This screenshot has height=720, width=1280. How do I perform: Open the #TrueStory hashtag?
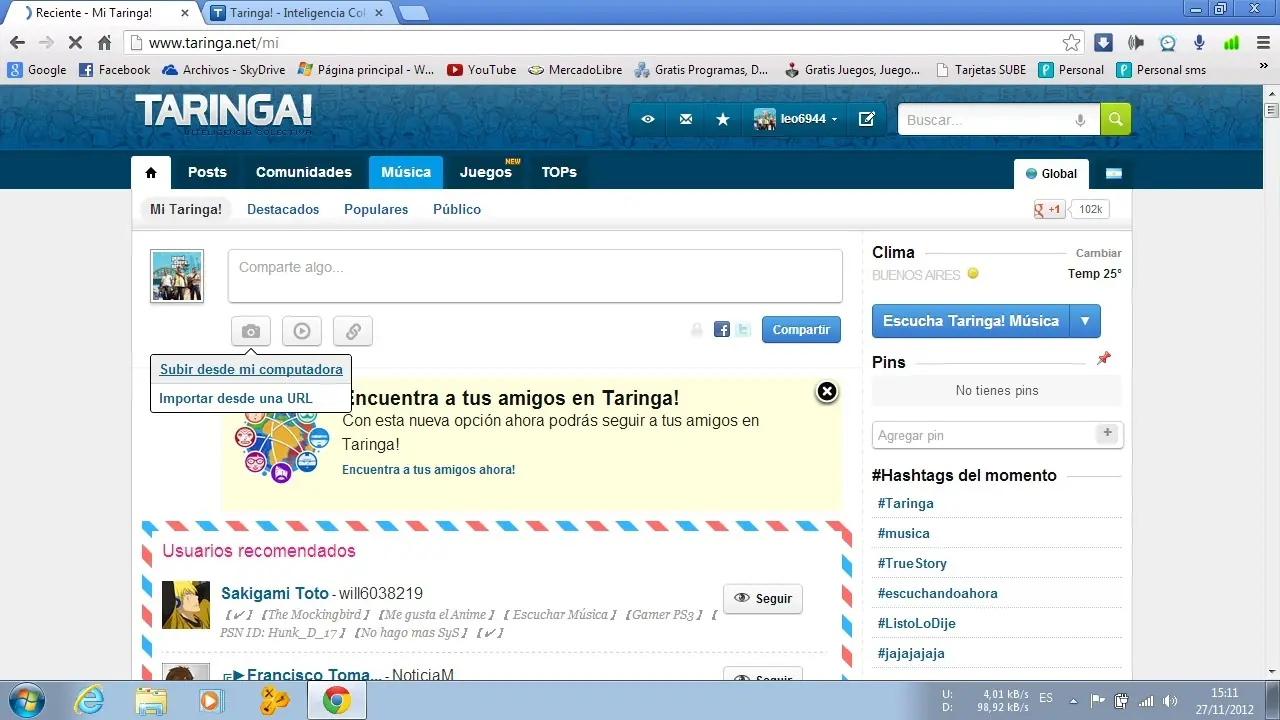[912, 563]
